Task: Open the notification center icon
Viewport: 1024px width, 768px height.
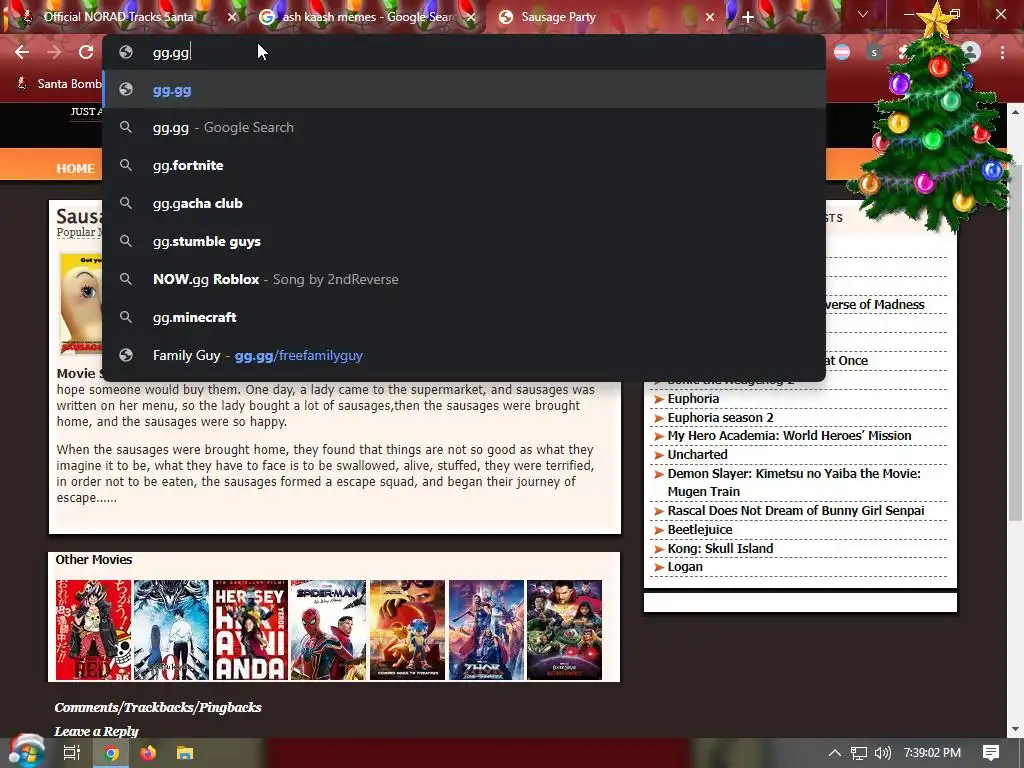Action: 991,753
